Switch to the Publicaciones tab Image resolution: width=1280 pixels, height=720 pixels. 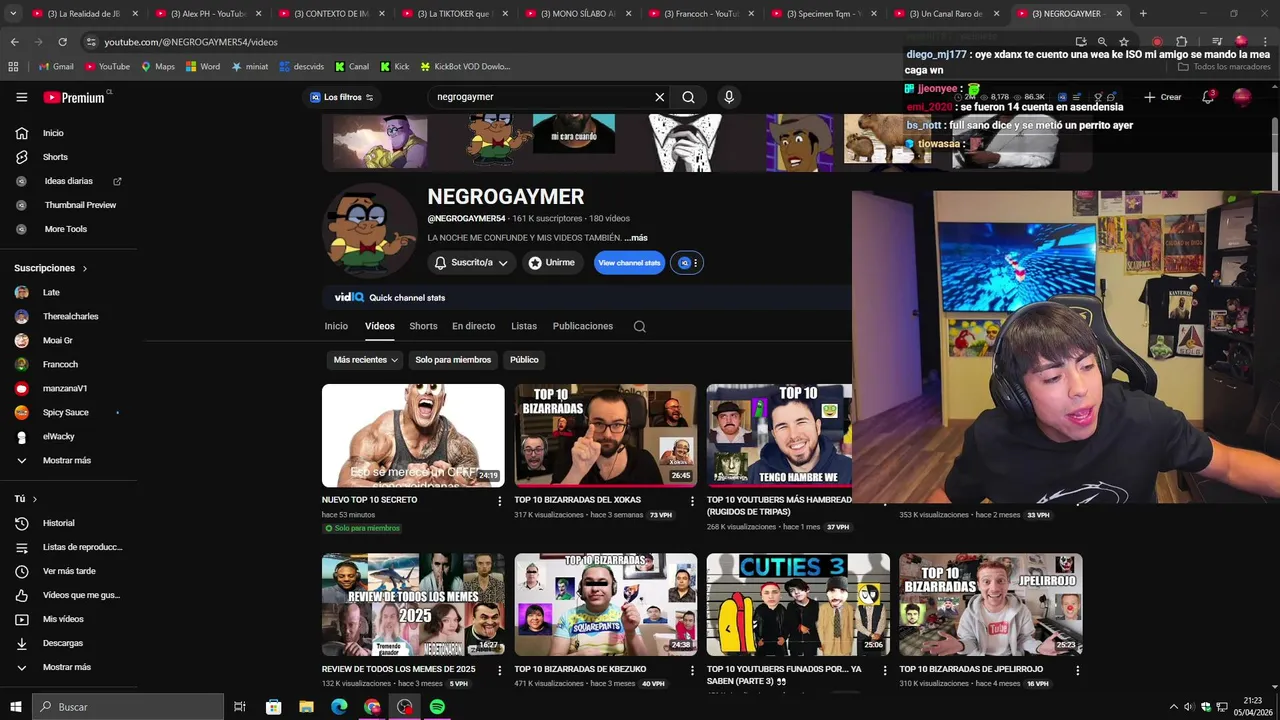point(583,326)
